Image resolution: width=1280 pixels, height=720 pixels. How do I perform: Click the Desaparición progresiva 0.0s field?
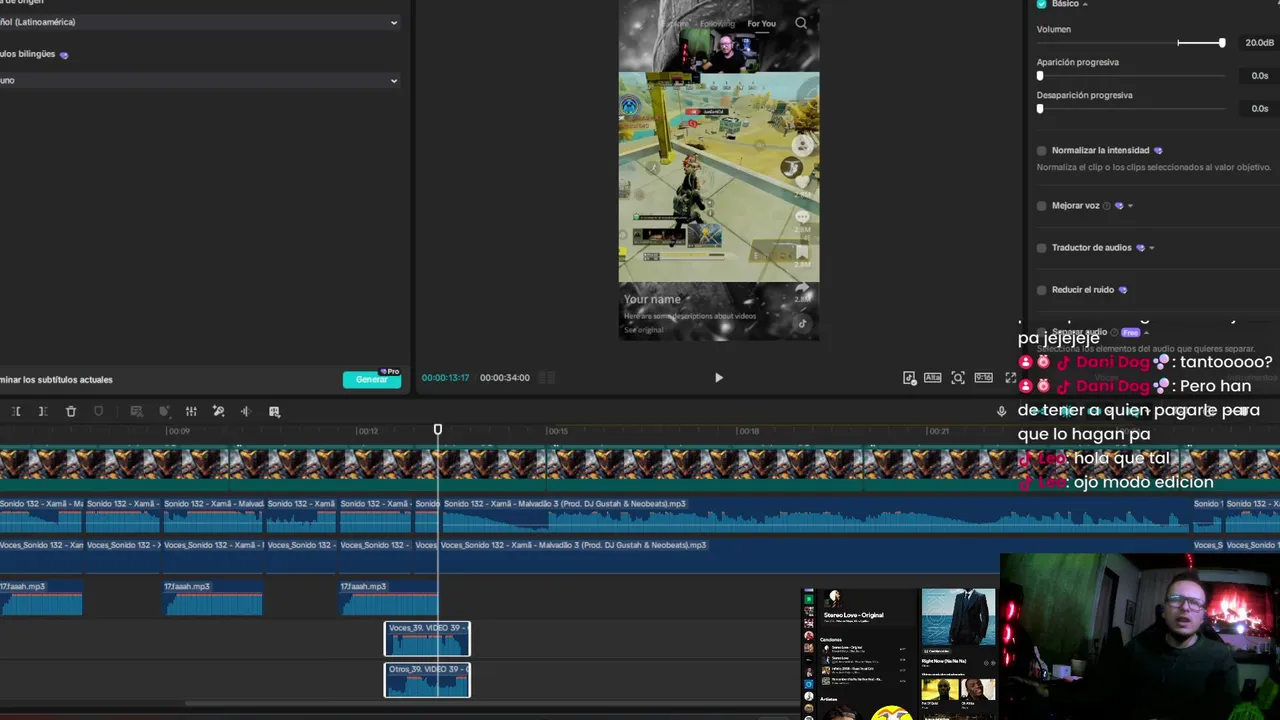tap(1260, 109)
